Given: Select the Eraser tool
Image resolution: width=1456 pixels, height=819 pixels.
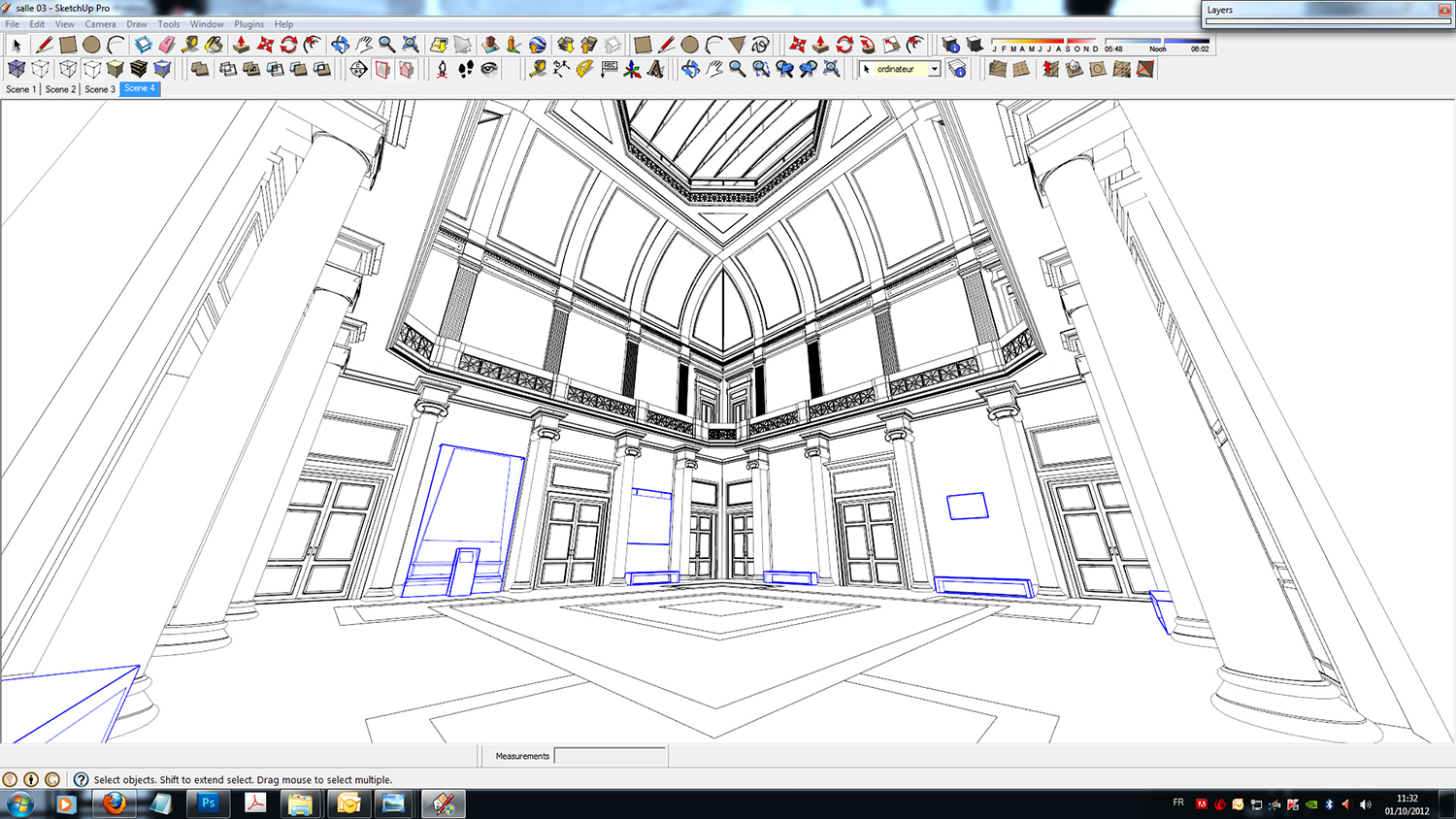Looking at the screenshot, I should click(x=167, y=45).
